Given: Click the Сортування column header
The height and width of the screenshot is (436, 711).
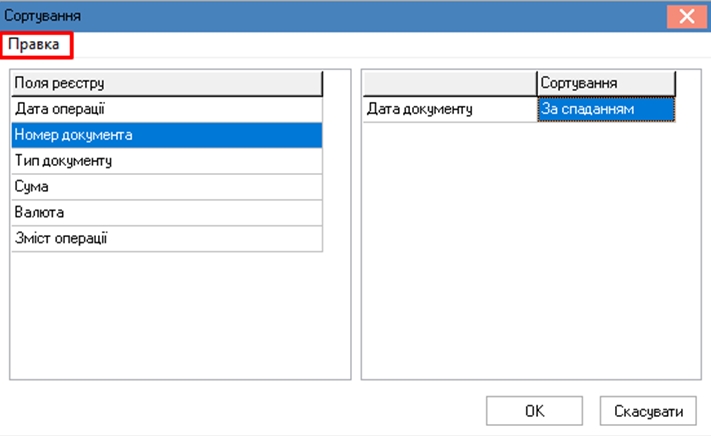Looking at the screenshot, I should tap(606, 83).
